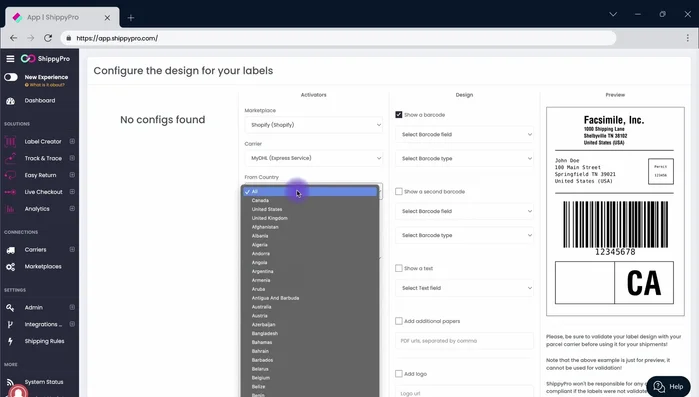Select All in country list
Viewport: 699px width, 397px height.
[310, 192]
